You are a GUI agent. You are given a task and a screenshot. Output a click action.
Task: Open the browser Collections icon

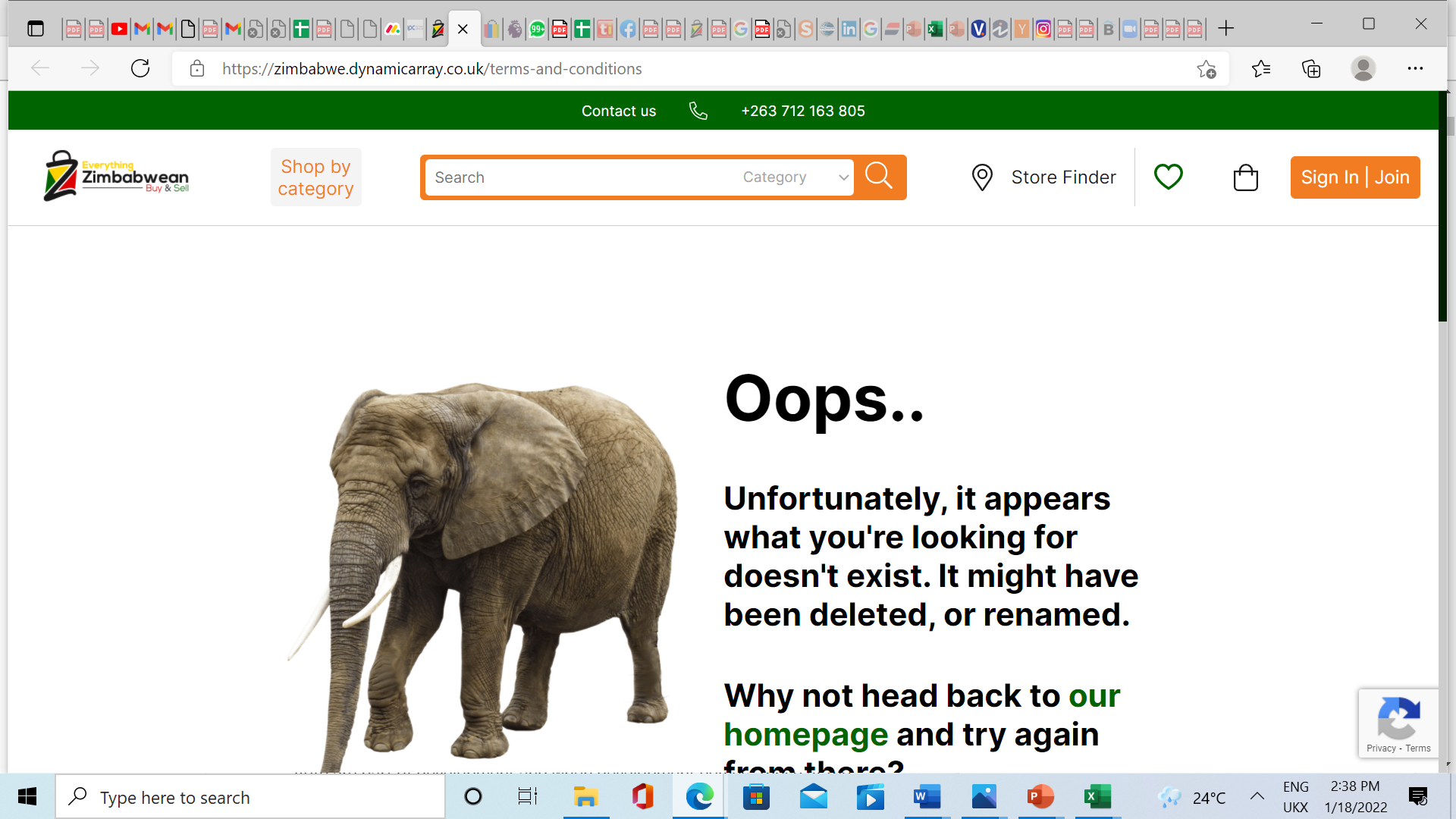tap(1311, 69)
